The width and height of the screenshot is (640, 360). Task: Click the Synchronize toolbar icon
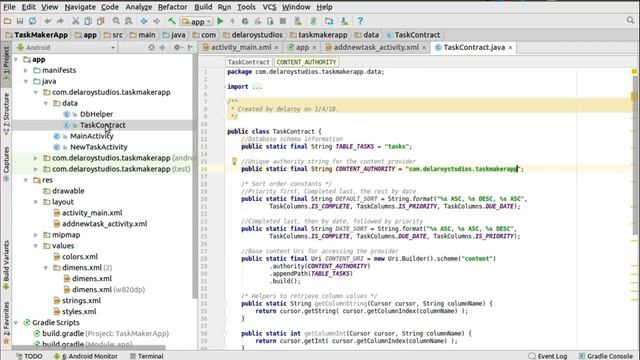pos(32,21)
